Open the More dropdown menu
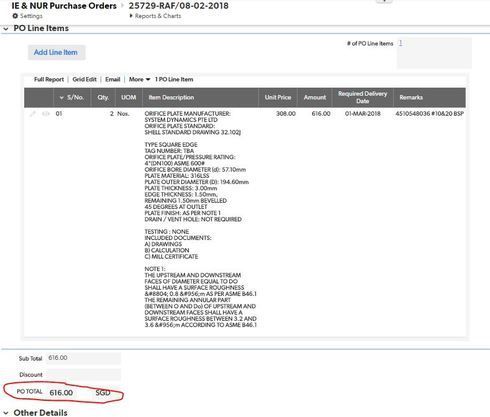490x417 pixels. (x=139, y=79)
